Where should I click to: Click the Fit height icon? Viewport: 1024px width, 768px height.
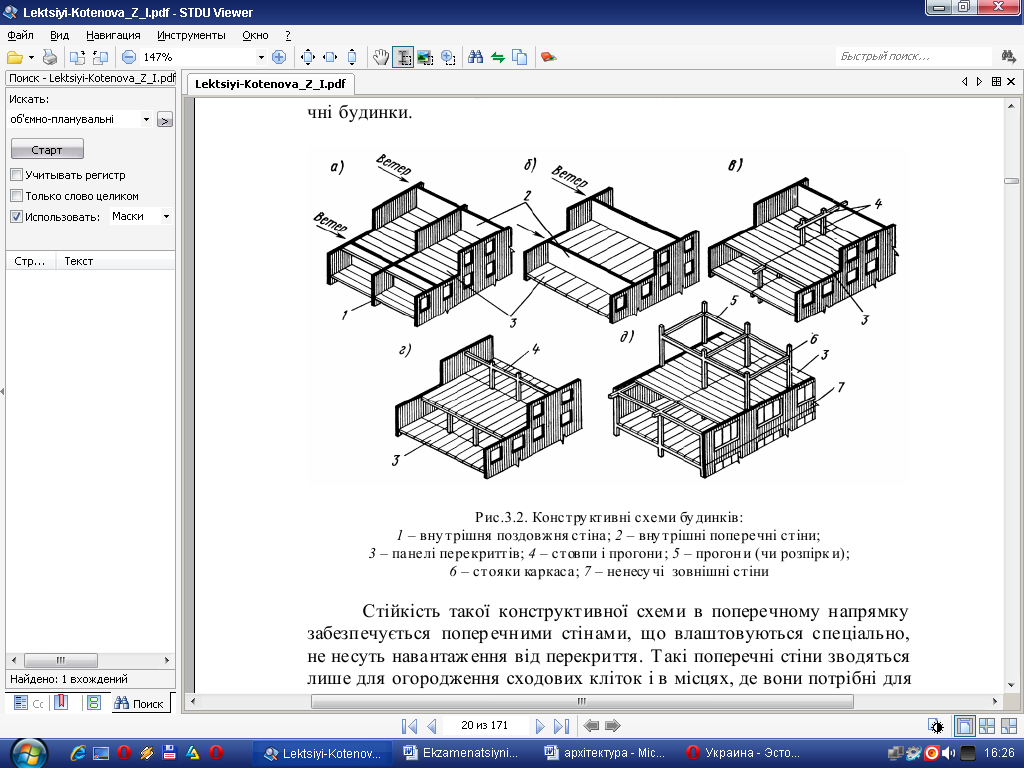352,57
